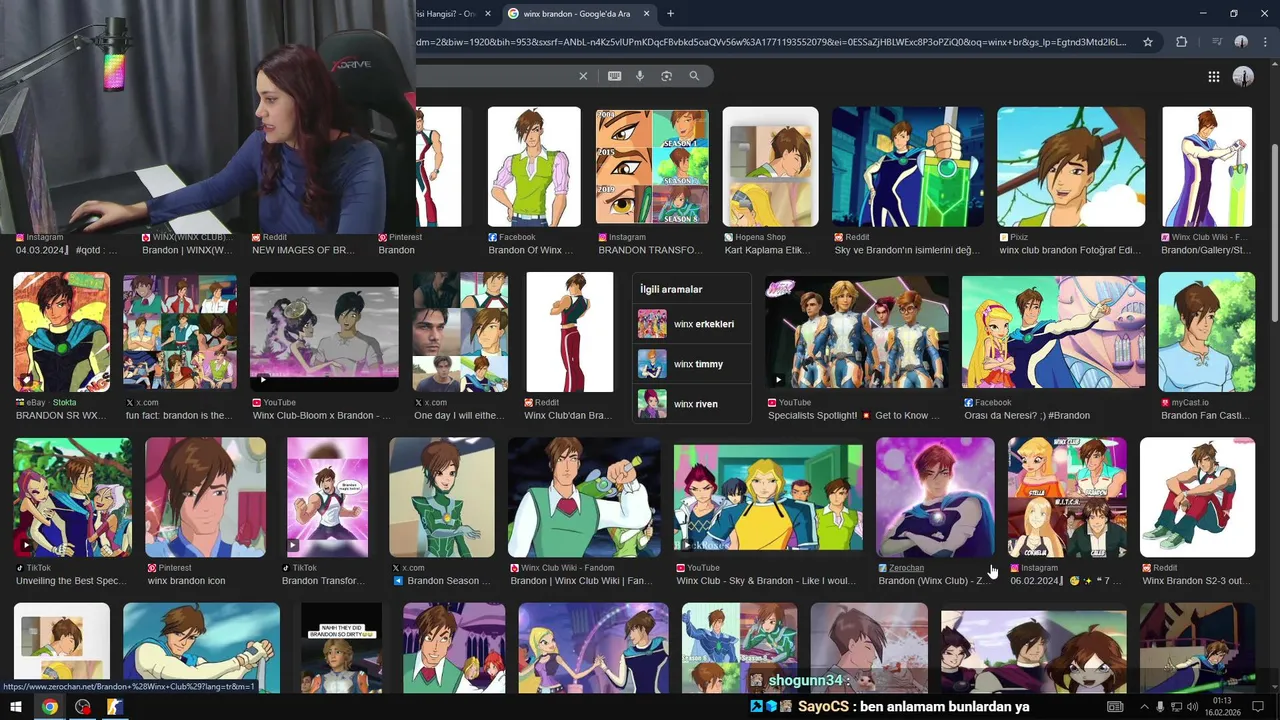Screen dimensions: 1280x720
Task: Open Facebook 'Orası da Neresi?' image
Action: (x=1054, y=332)
